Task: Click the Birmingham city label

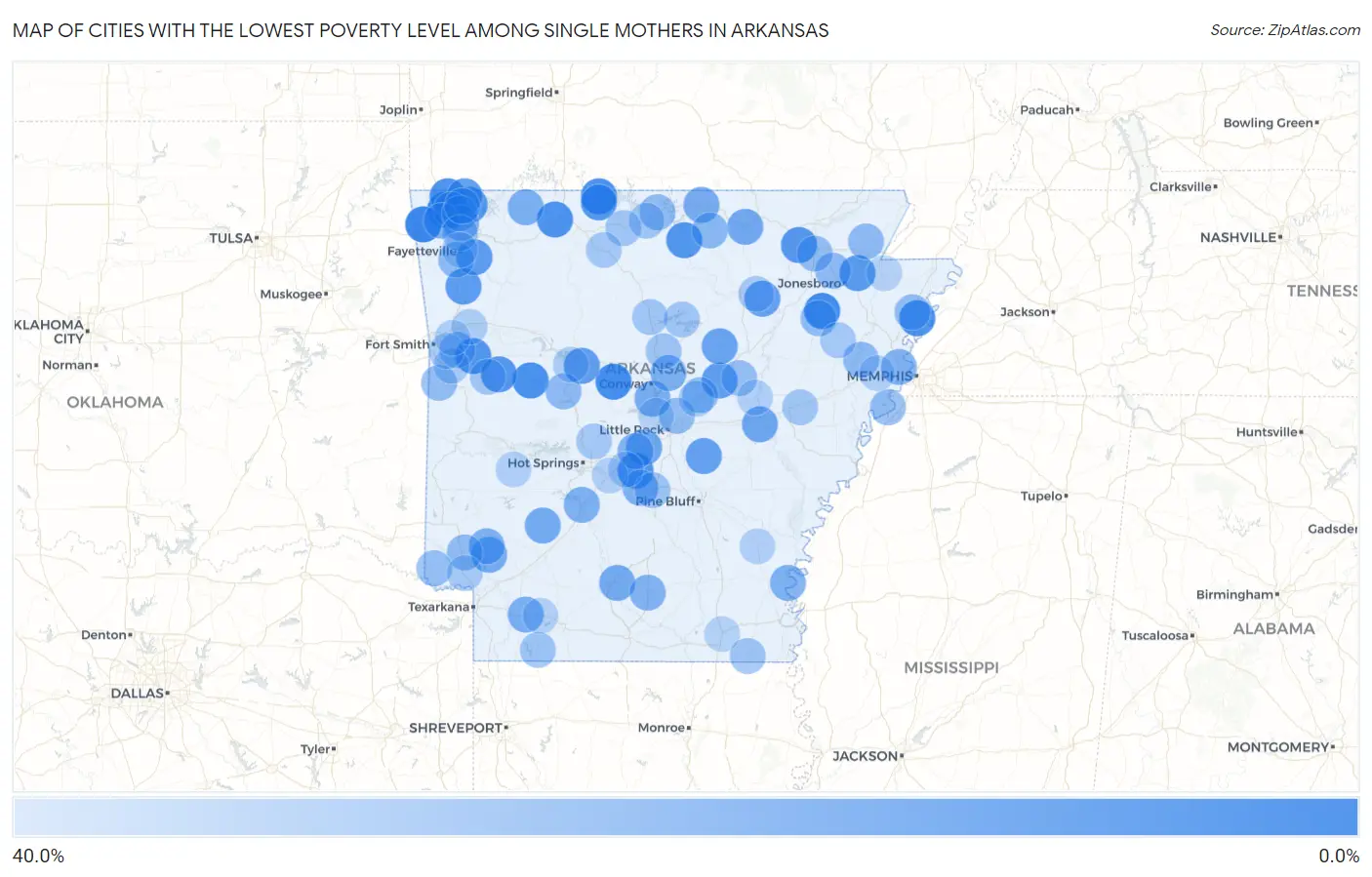Action: click(x=1235, y=594)
